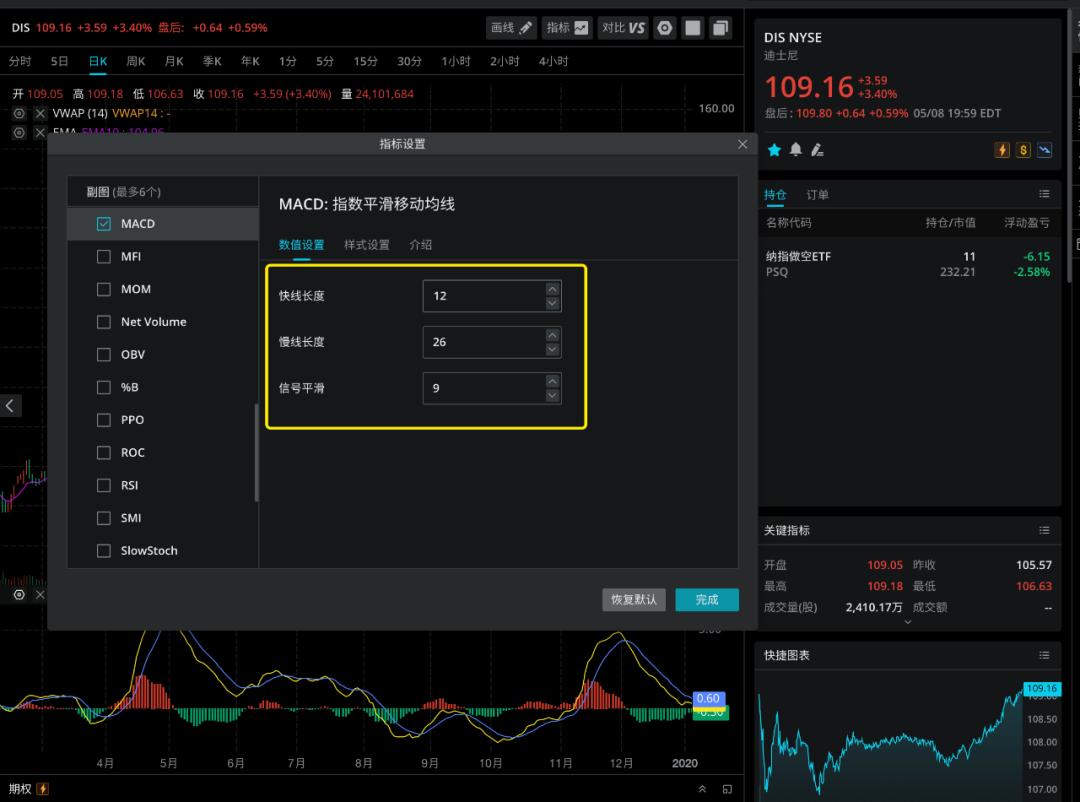Screen dimensions: 1080x802
Task: Open quick trade with the lightning icon
Action: (1004, 148)
